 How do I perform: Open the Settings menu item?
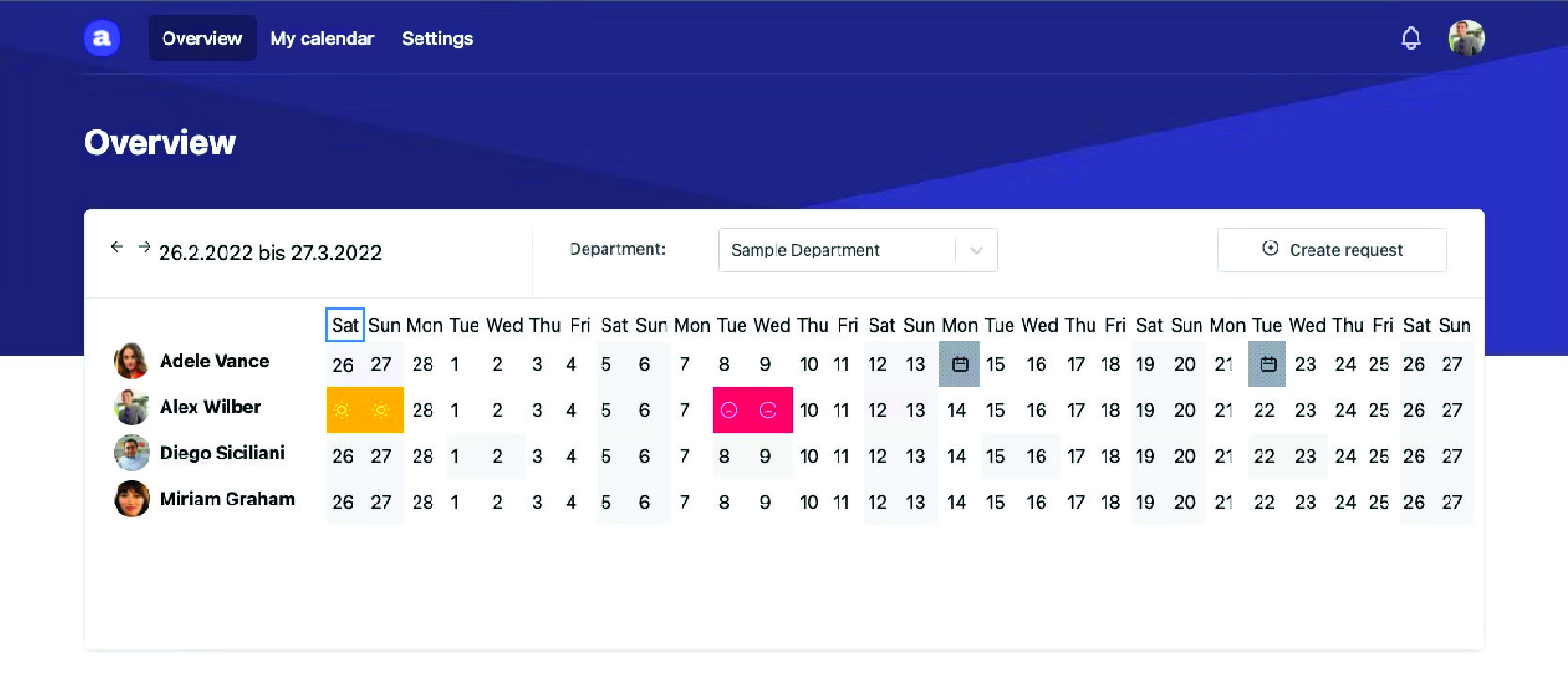click(436, 39)
